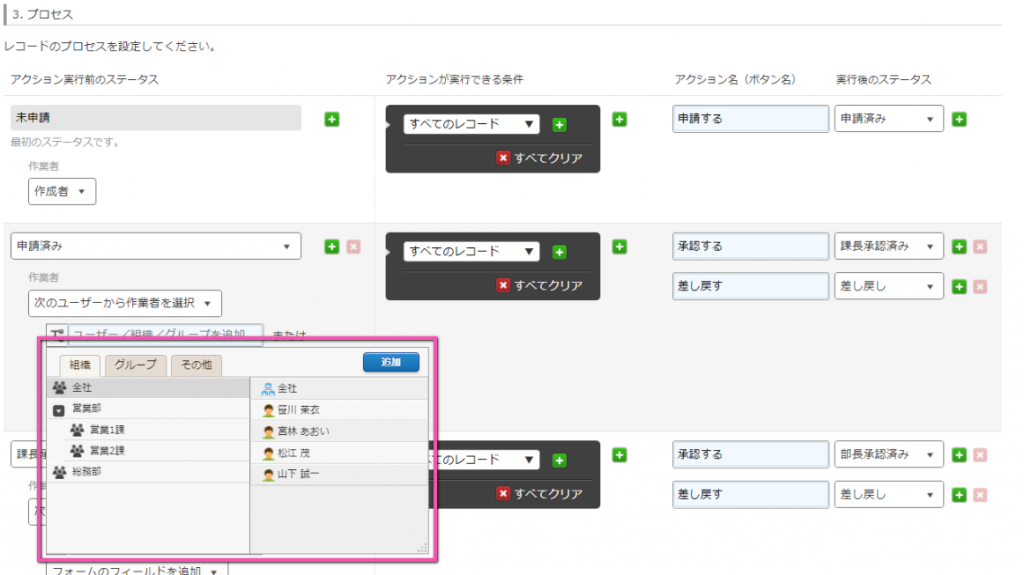Focus the 承認する field in 申請済み row
The height and width of the screenshot is (575, 1024).
pos(750,246)
